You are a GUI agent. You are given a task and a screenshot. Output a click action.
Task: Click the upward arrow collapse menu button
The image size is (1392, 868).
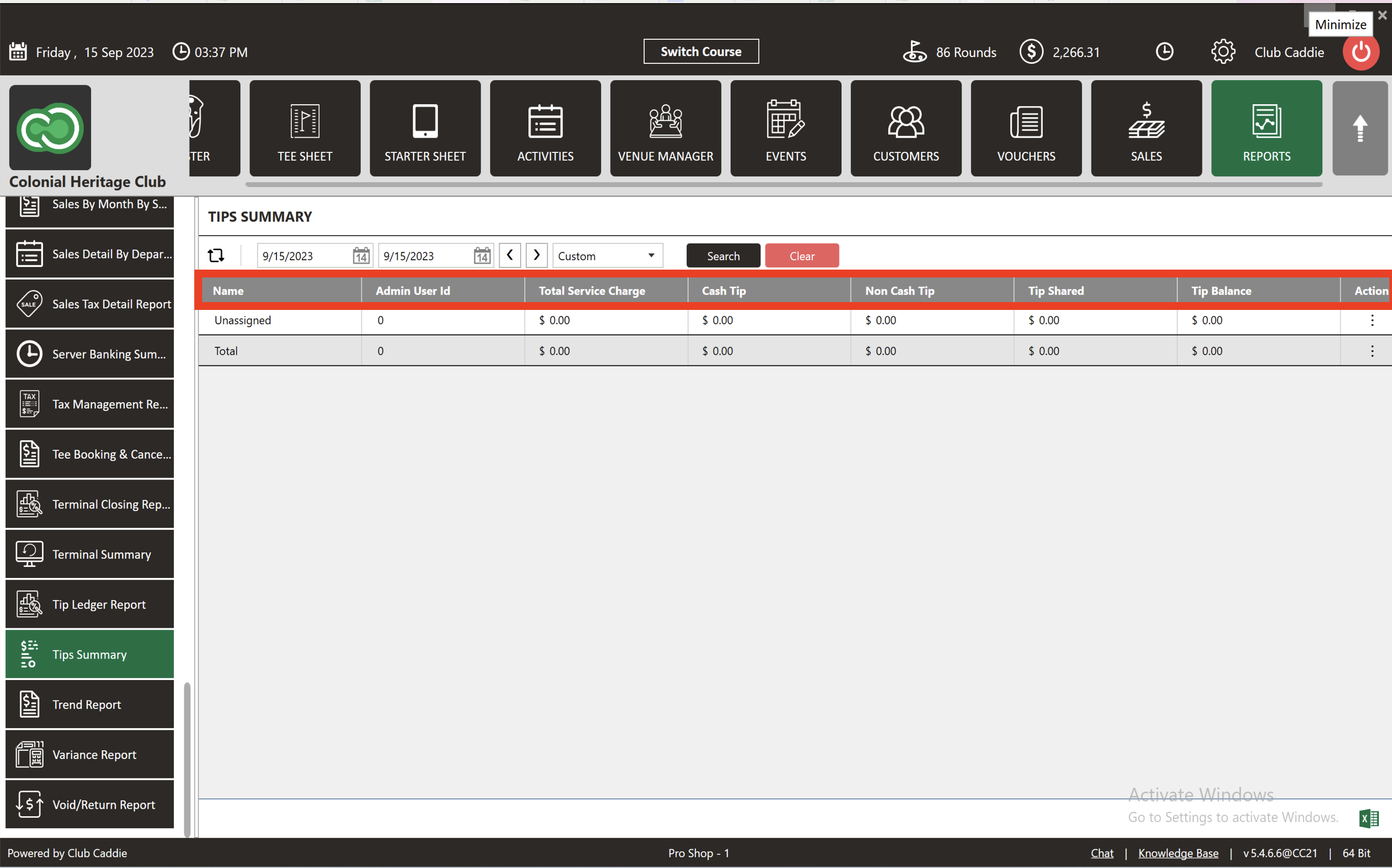pos(1359,128)
